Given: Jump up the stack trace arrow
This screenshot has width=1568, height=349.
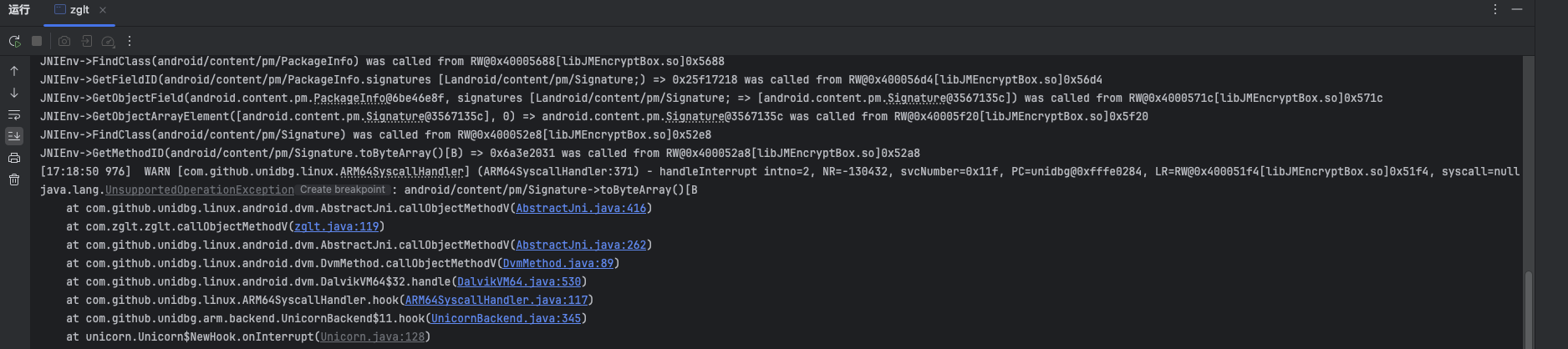Looking at the screenshot, I should [14, 71].
